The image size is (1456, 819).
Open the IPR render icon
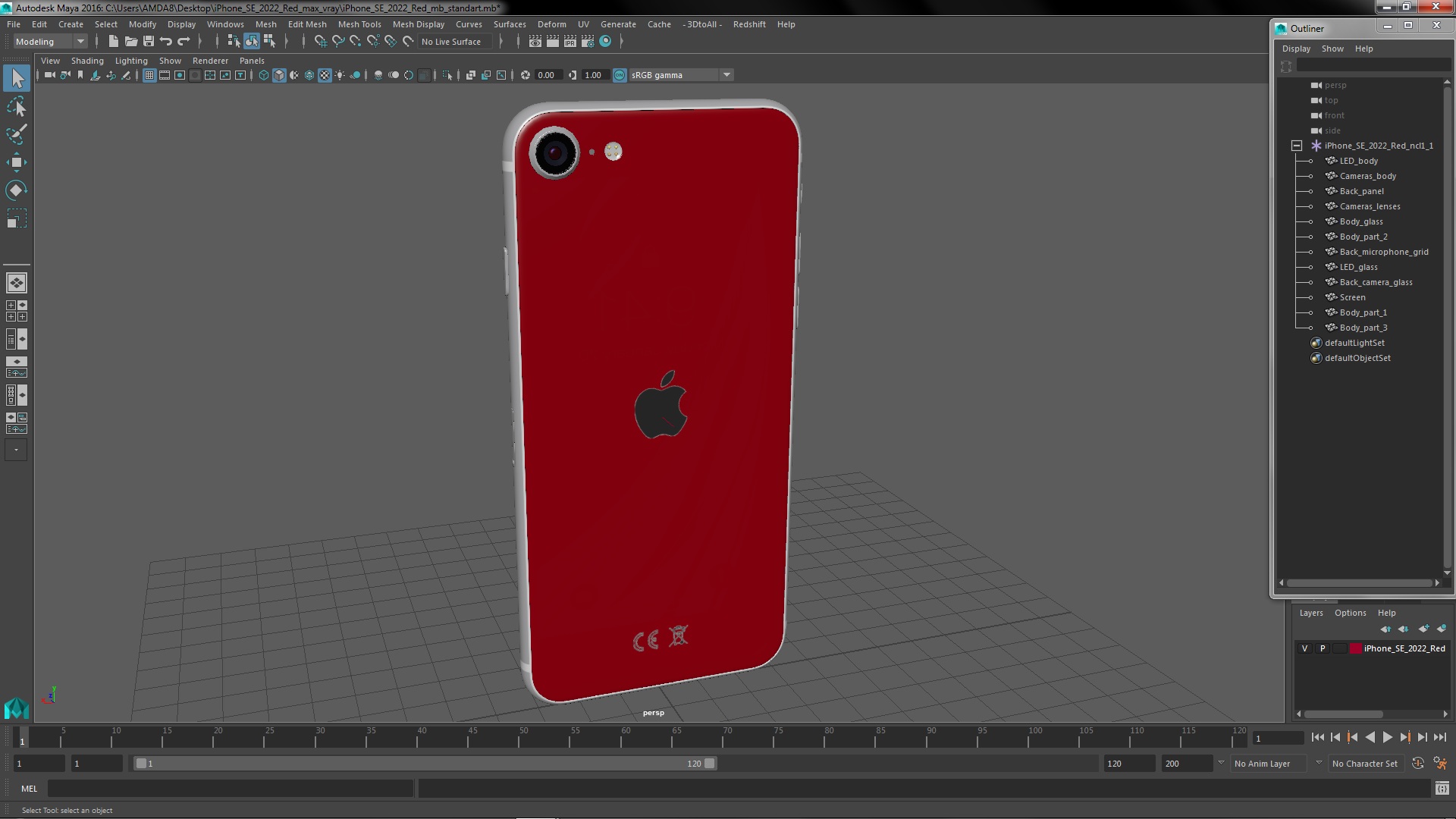click(x=570, y=42)
